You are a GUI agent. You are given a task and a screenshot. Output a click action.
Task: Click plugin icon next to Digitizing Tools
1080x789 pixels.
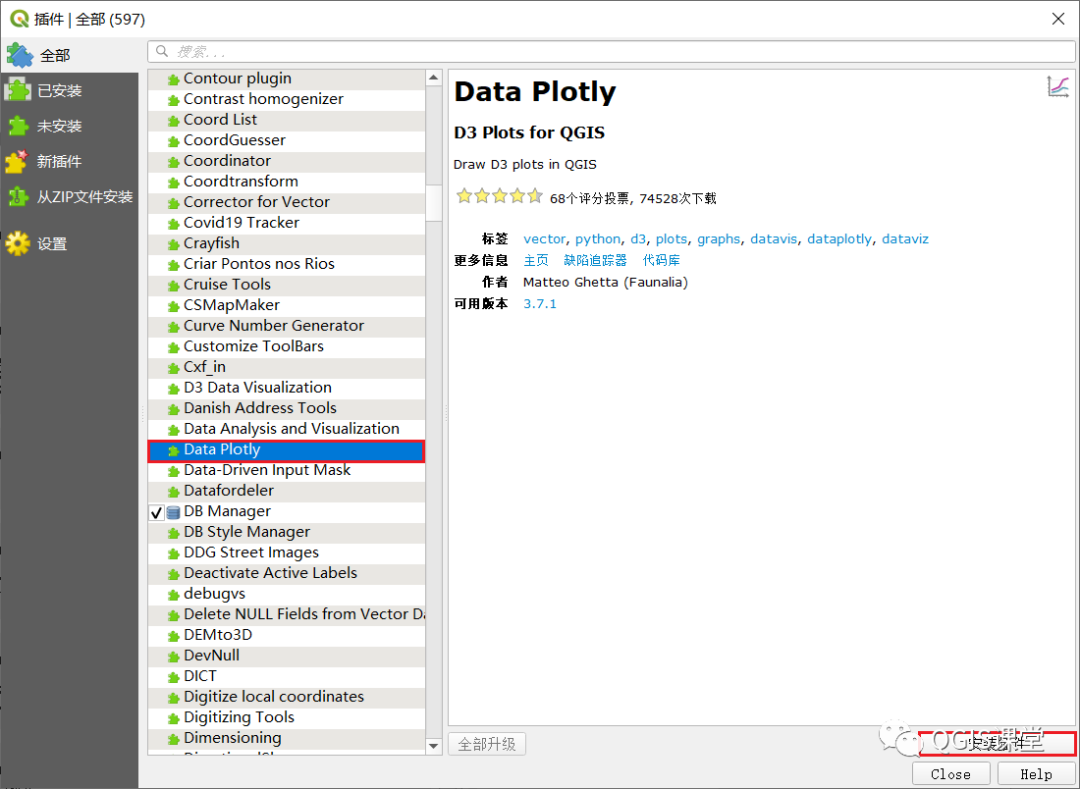pyautogui.click(x=174, y=719)
